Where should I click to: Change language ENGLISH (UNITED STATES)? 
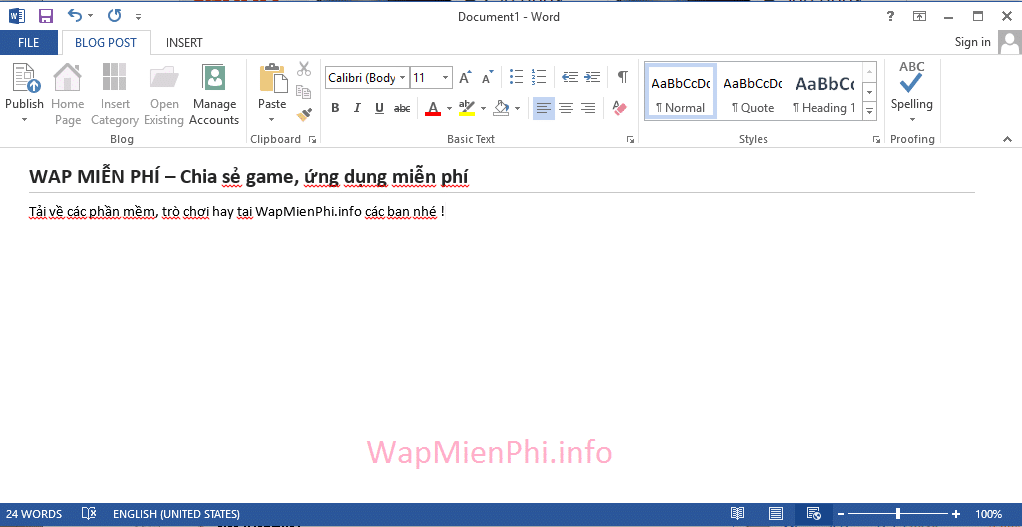[176, 514]
